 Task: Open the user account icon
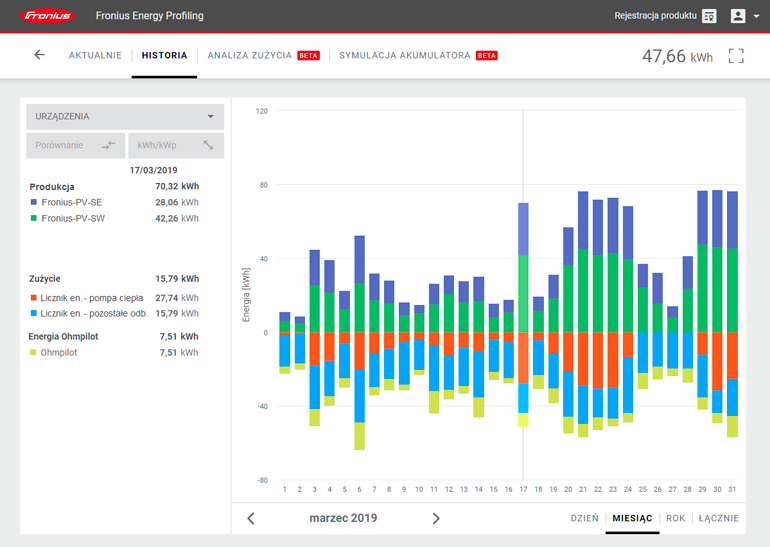click(x=738, y=16)
